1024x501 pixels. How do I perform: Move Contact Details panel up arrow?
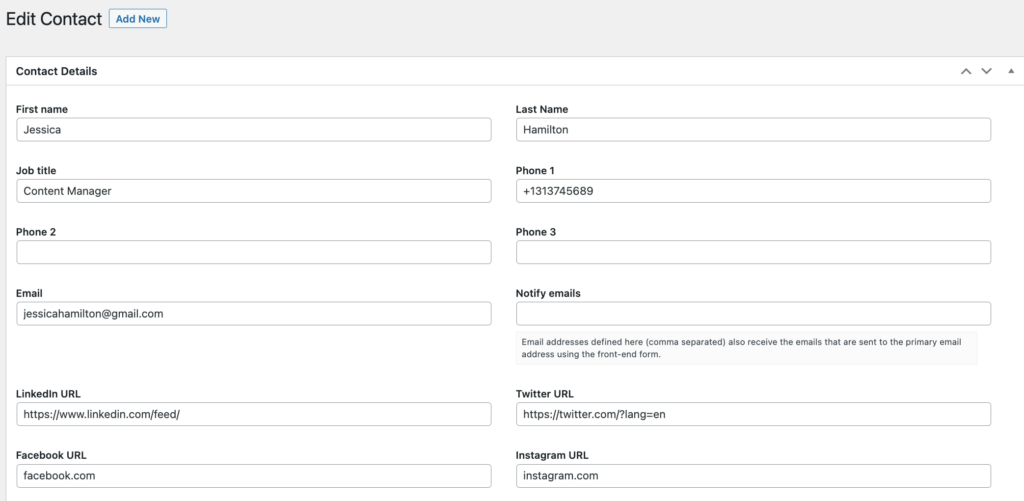966,71
